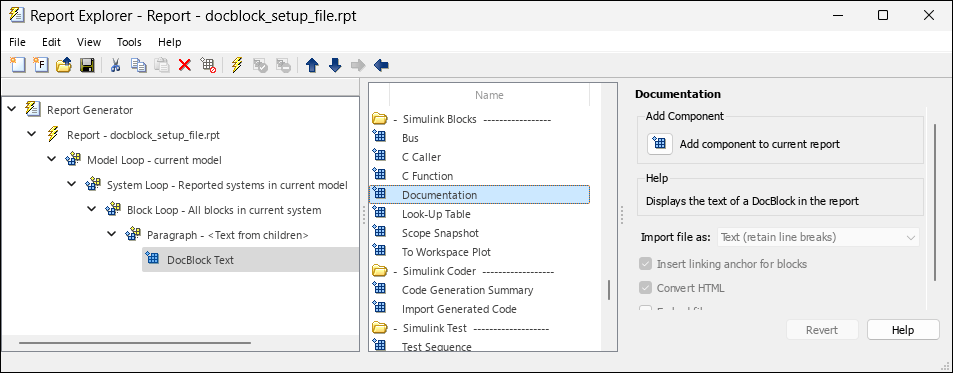Click the Help button in properties pane
The height and width of the screenshot is (373, 953).
pos(903,330)
